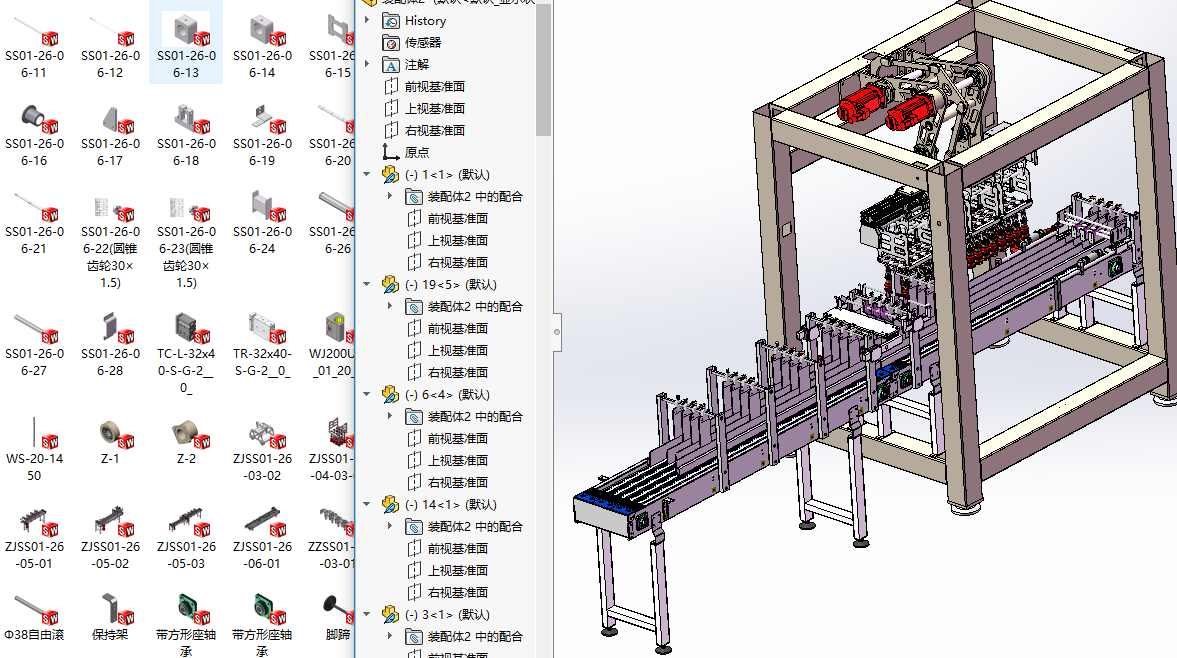Click the panel splitter collapse handle
The height and width of the screenshot is (658, 1177).
tap(557, 329)
